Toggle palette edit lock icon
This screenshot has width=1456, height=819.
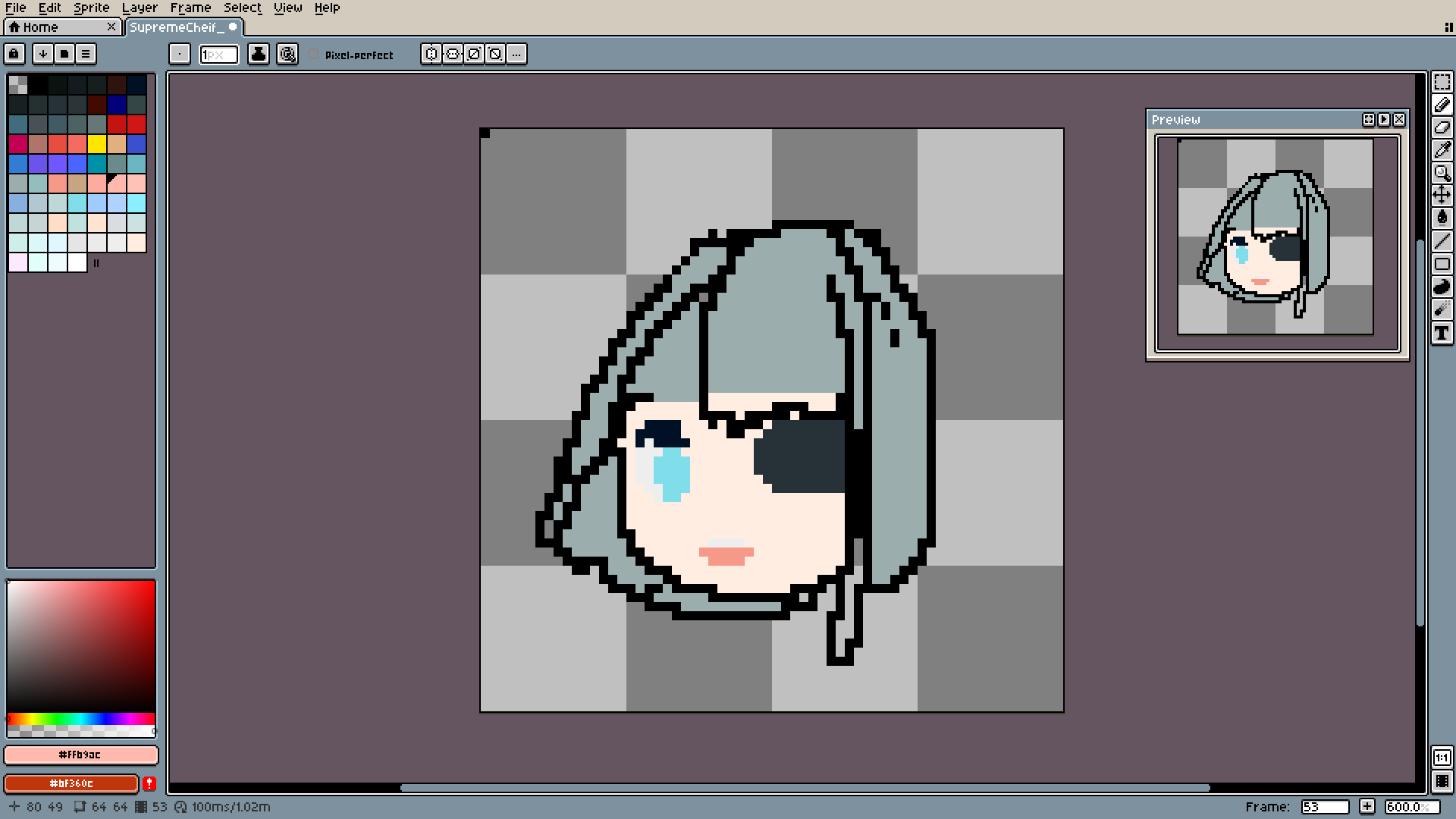coord(14,54)
